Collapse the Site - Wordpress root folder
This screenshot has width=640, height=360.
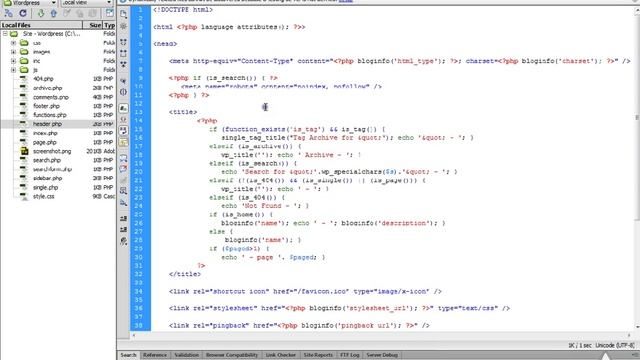pyautogui.click(x=5, y=33)
